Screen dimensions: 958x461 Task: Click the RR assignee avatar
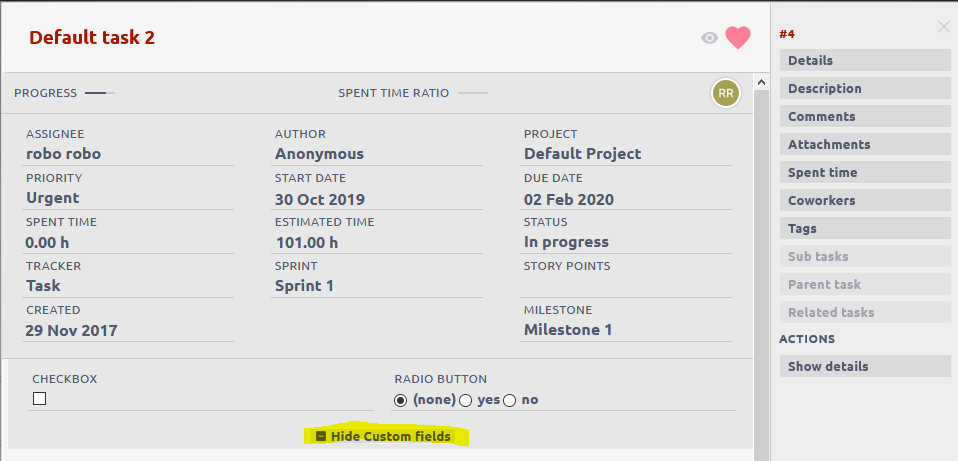pyautogui.click(x=726, y=93)
